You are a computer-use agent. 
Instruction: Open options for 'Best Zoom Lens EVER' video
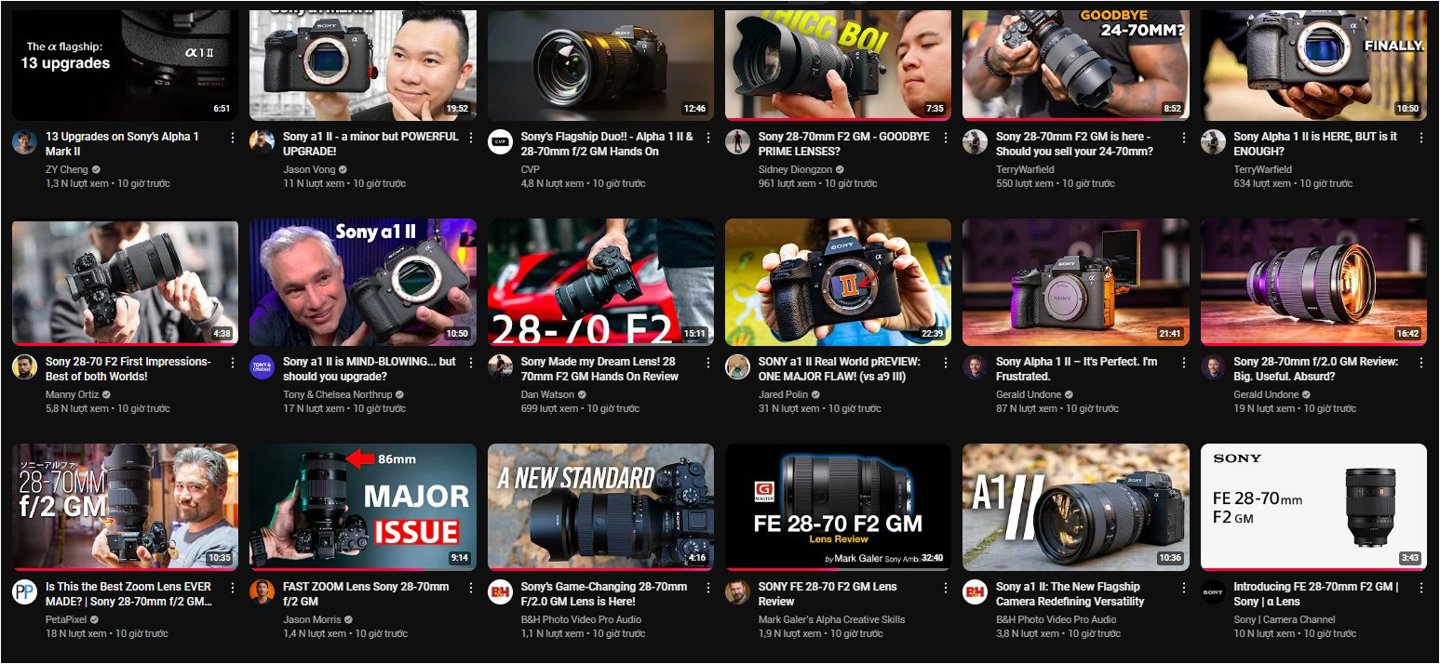point(232,587)
